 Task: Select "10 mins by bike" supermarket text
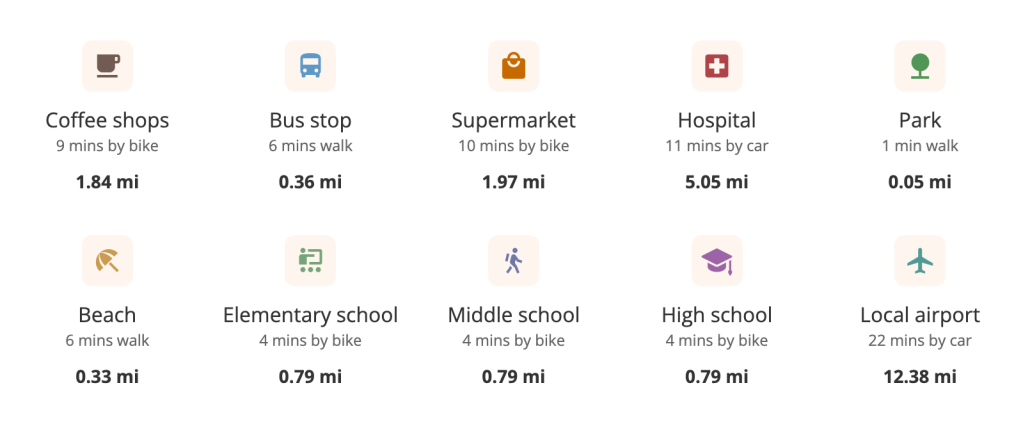pos(513,146)
